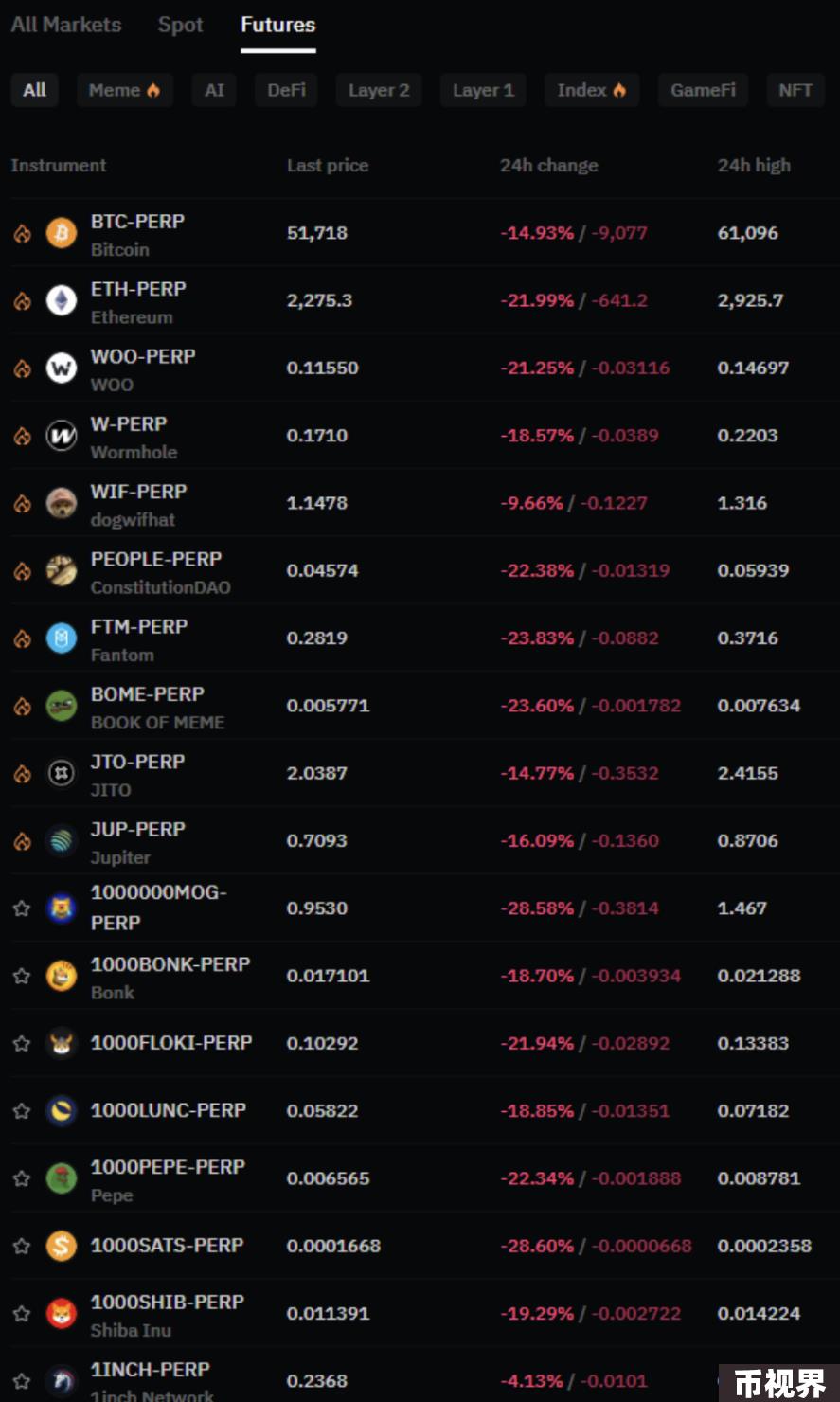Image resolution: width=840 pixels, height=1402 pixels.
Task: Click the Shiba Inu coin icon
Action: (x=62, y=1314)
